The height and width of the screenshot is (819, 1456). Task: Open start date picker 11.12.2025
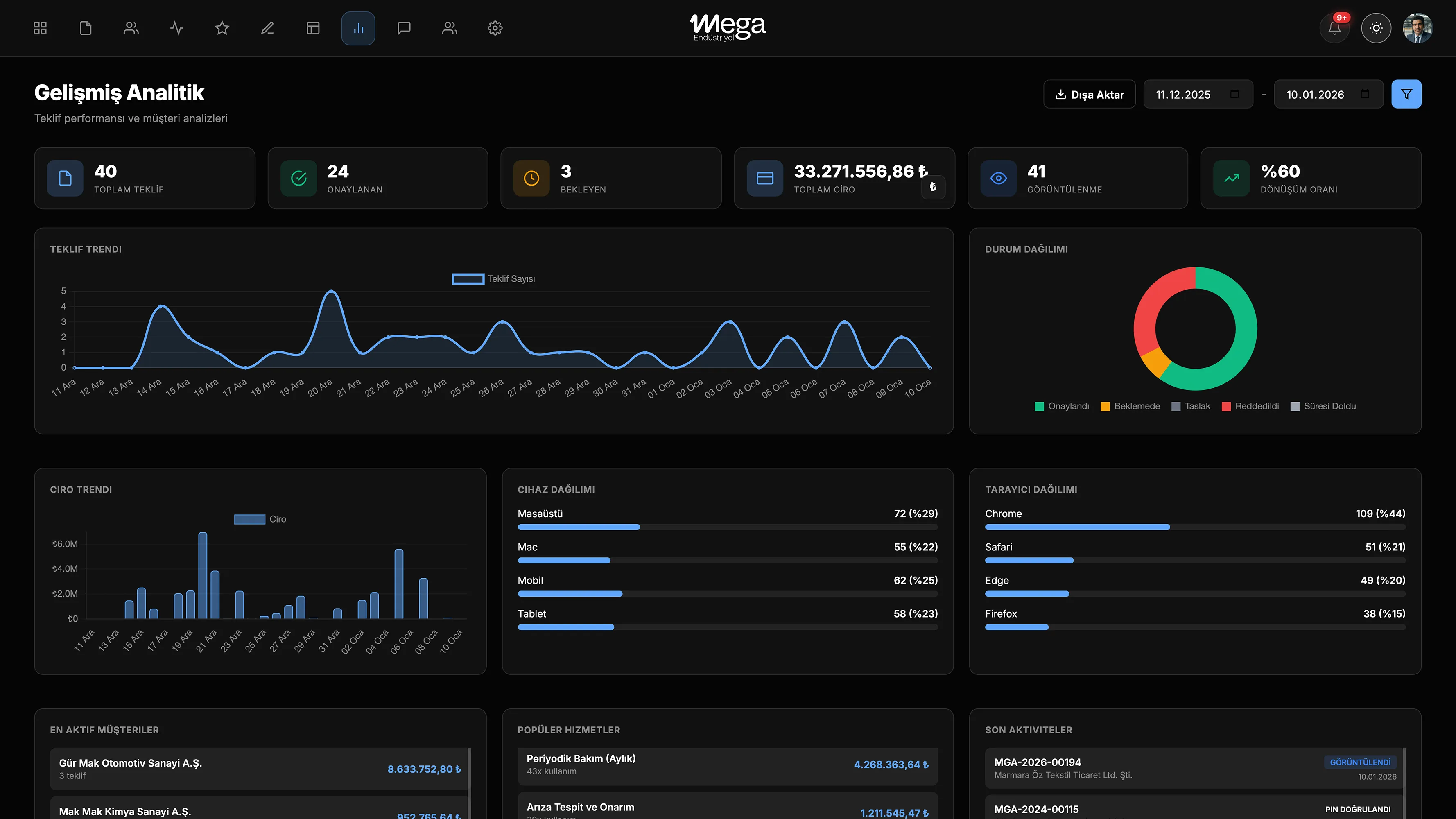tap(1234, 95)
